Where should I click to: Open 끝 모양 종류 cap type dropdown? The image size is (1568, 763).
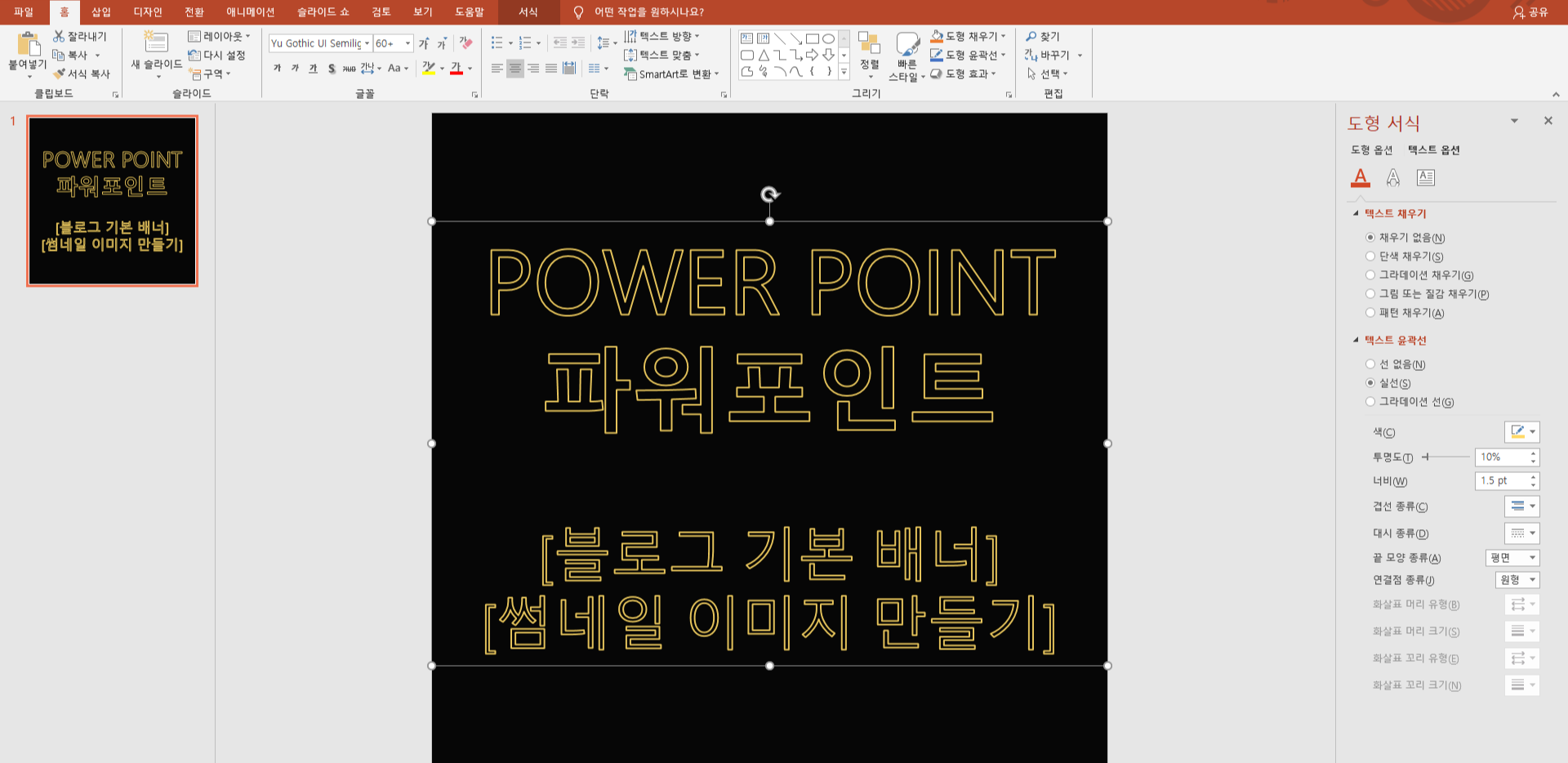1512,558
